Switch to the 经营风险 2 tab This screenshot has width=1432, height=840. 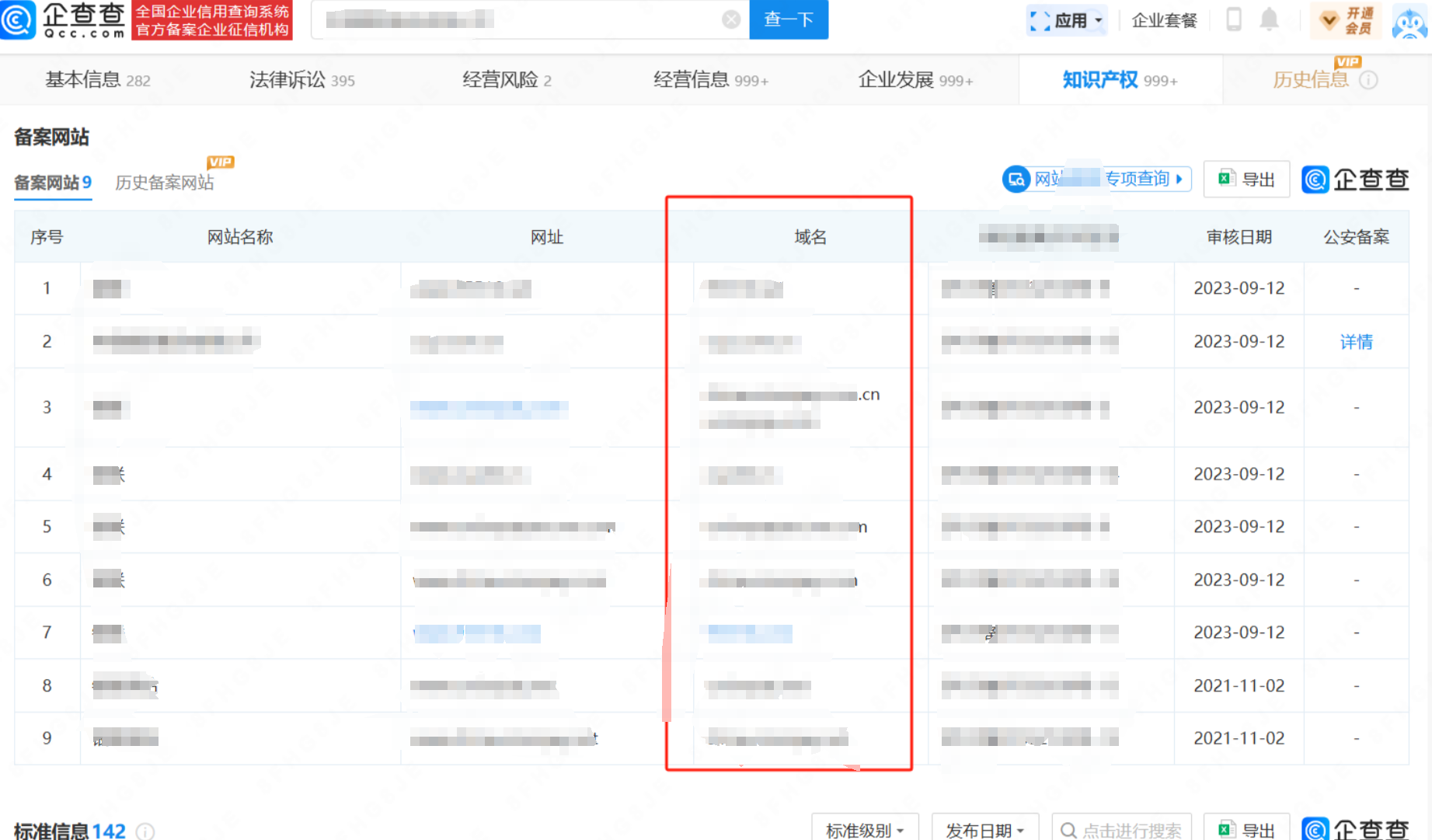coord(507,80)
